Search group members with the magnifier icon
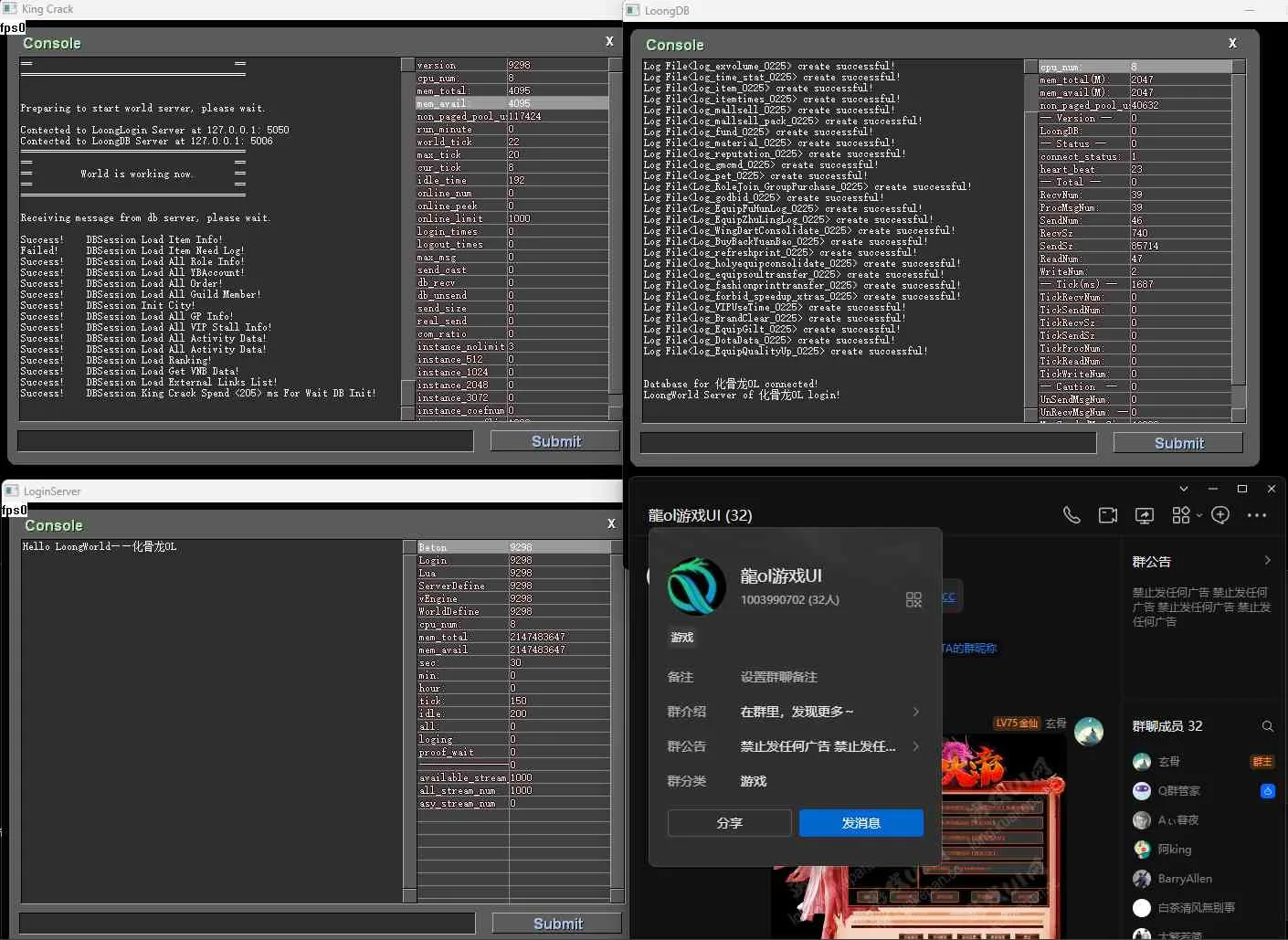 click(1268, 726)
